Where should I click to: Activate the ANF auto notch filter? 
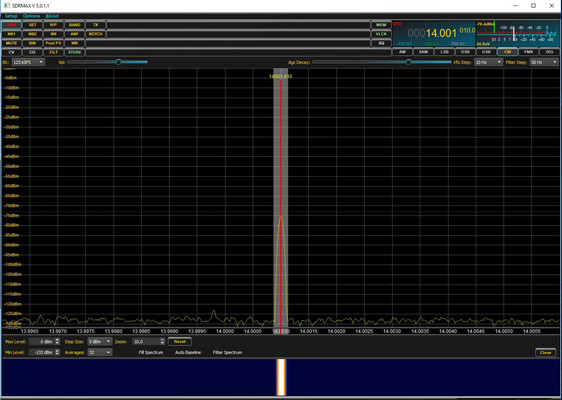pyautogui.click(x=75, y=34)
